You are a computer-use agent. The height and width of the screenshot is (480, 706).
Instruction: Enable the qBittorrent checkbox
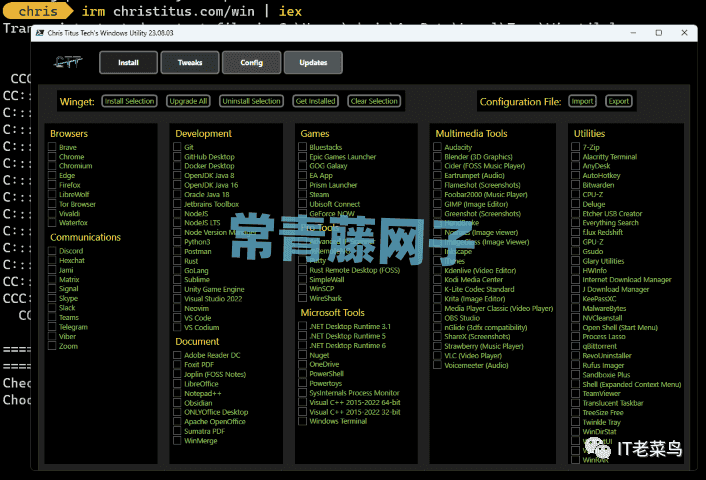coord(575,346)
